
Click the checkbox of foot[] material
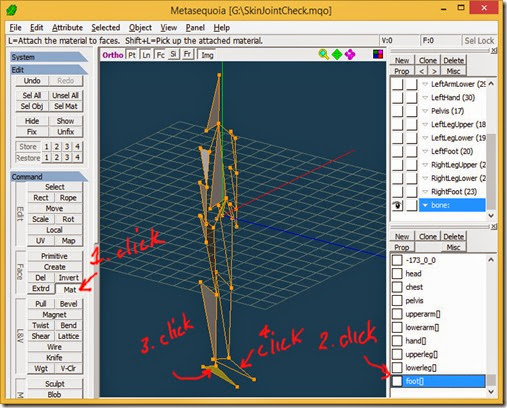click(x=397, y=381)
